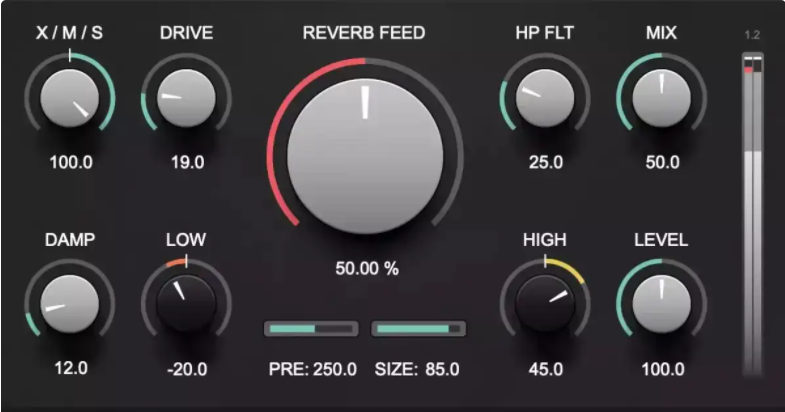Select the HIGH value 45.0
Screen dimensions: 785x412
tap(545, 369)
